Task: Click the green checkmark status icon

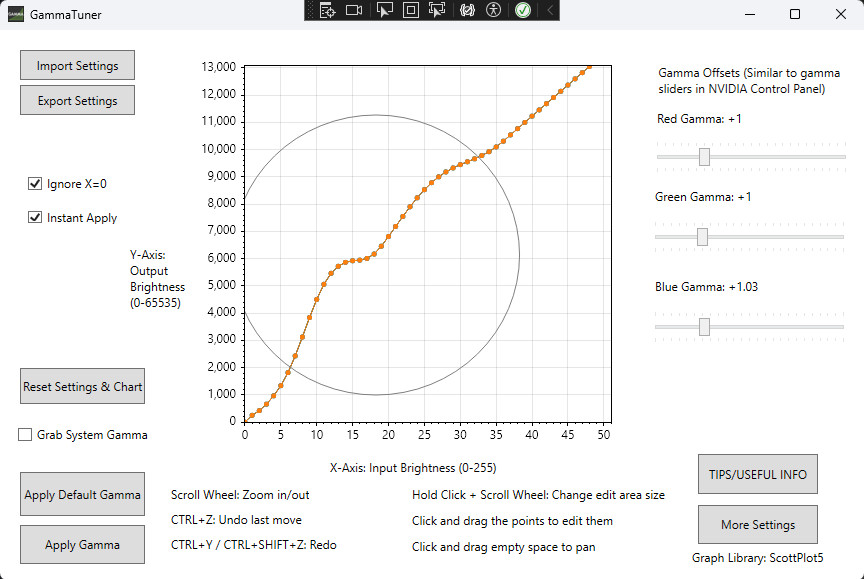Action: (523, 10)
